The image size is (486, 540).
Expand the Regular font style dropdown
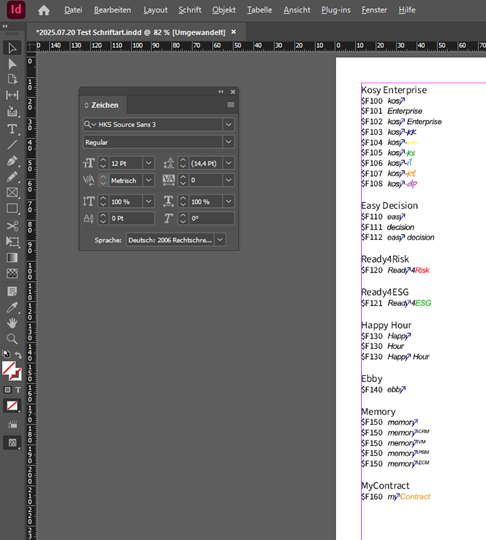[228, 142]
